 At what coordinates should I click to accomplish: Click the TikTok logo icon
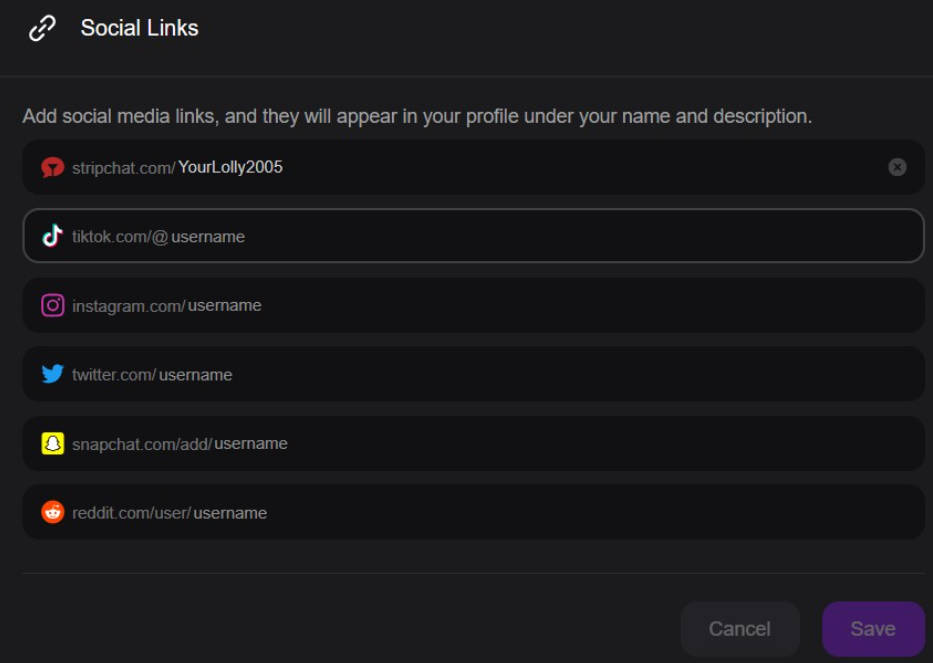(53, 236)
